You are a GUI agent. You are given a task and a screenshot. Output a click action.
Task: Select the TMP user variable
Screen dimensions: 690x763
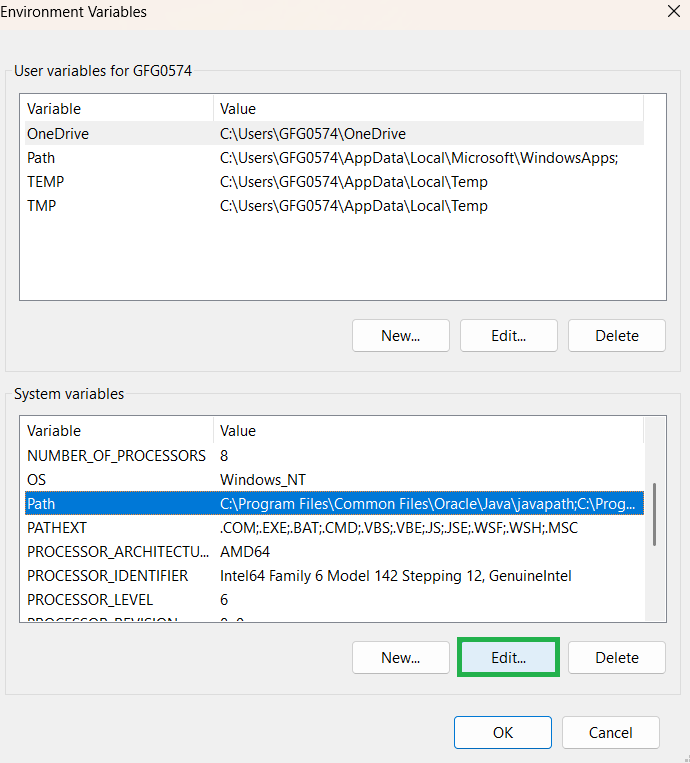pos(41,206)
